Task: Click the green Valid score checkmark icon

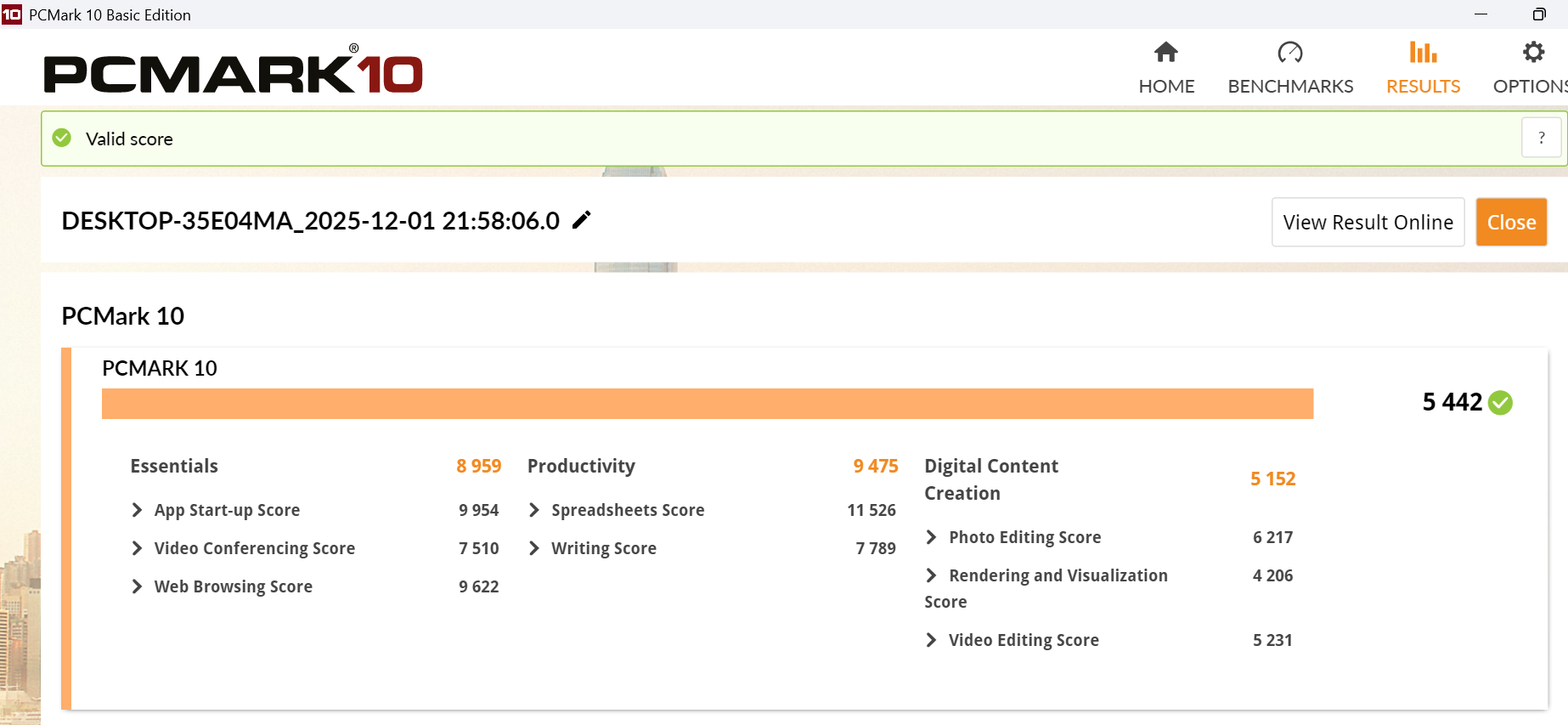Action: (62, 138)
